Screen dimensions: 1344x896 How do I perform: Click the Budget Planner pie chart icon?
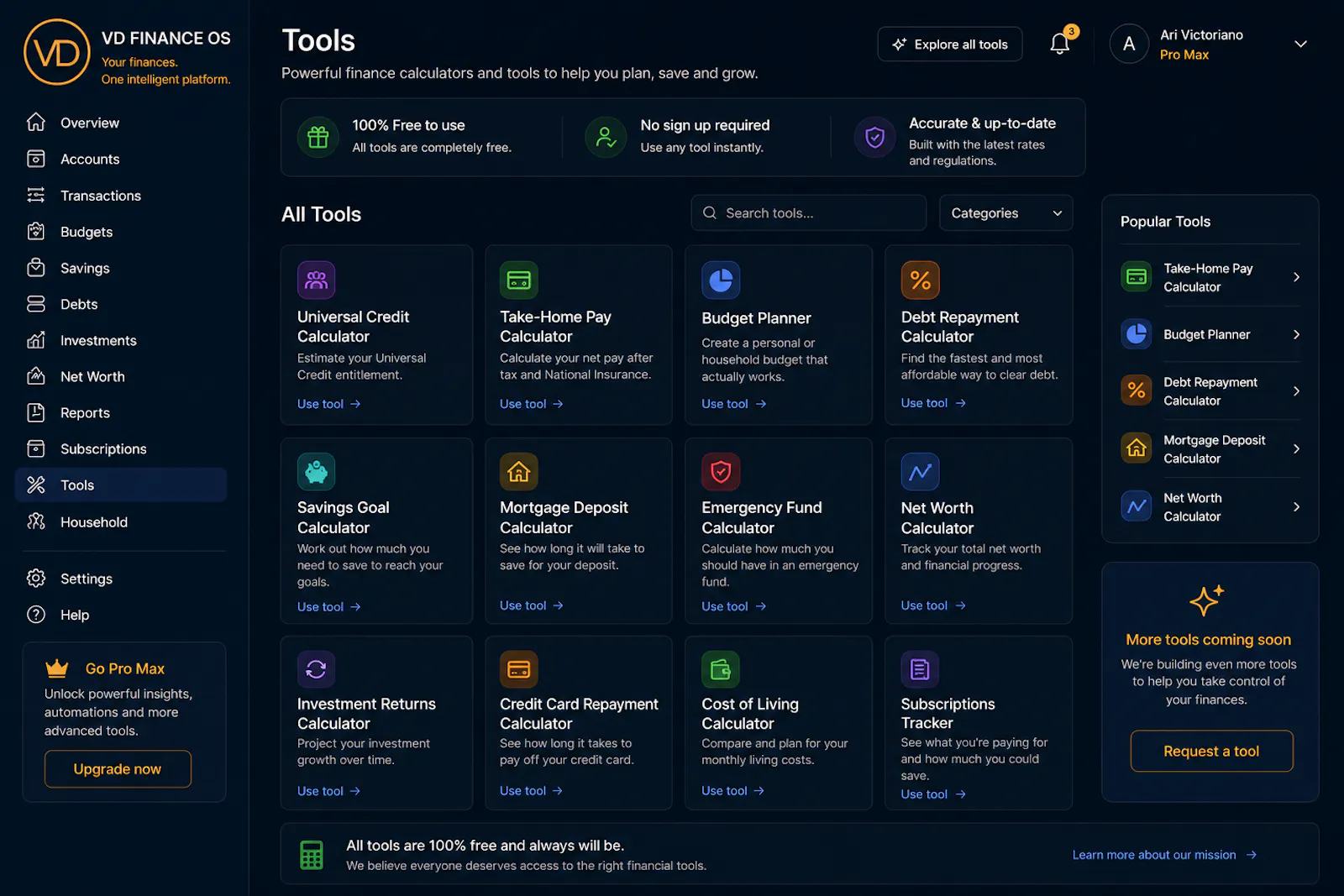pos(721,280)
